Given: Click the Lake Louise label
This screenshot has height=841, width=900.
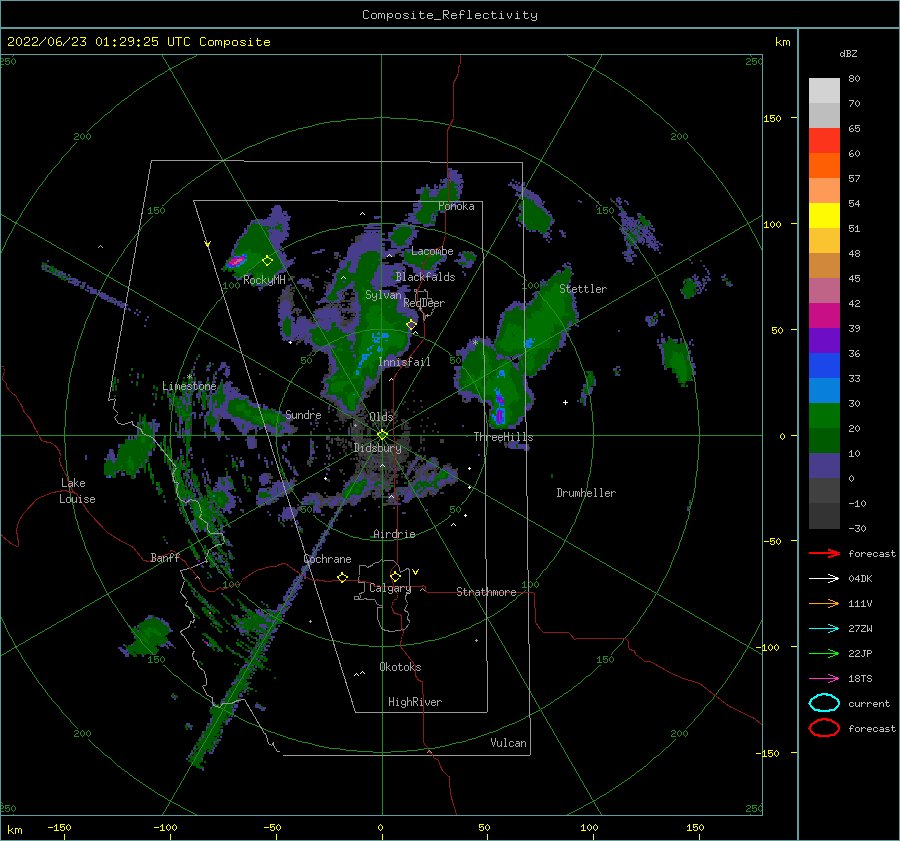Looking at the screenshot, I should (77, 491).
